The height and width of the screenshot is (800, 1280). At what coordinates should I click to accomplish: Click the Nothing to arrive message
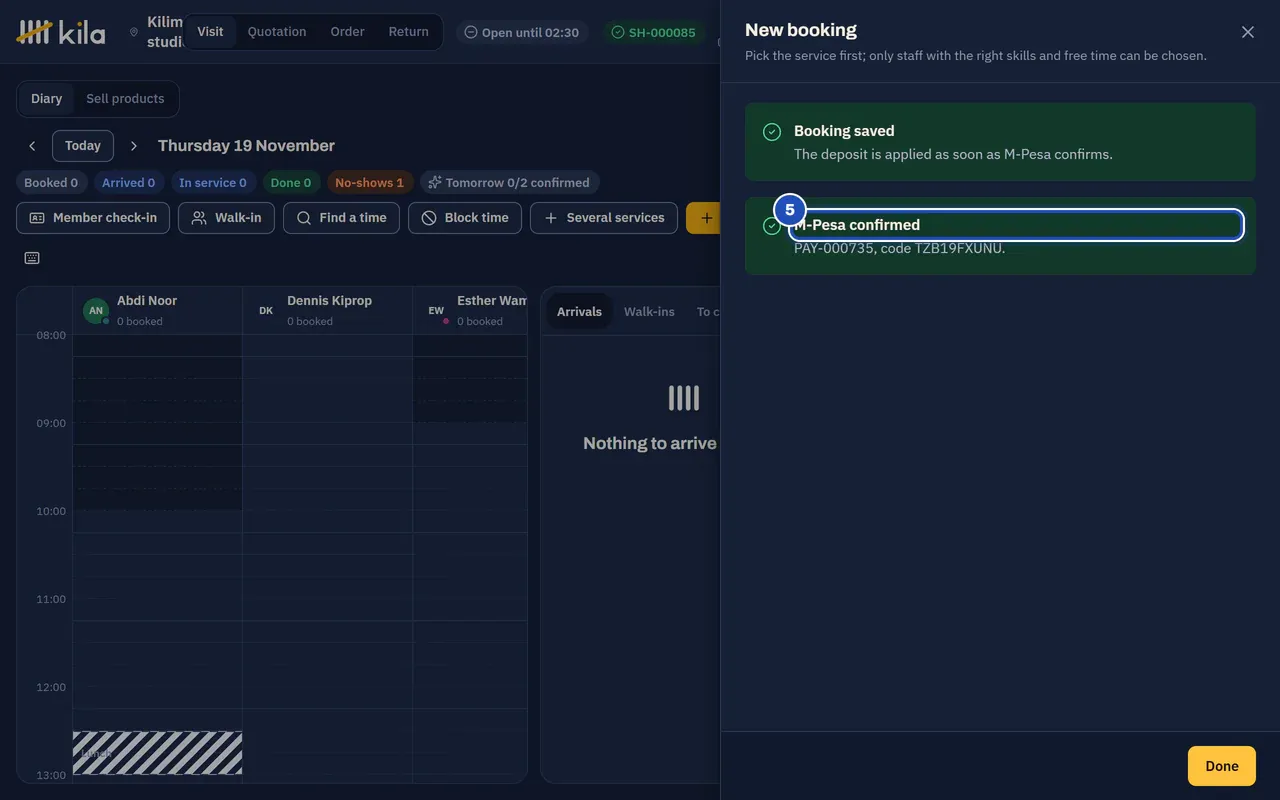[x=650, y=443]
